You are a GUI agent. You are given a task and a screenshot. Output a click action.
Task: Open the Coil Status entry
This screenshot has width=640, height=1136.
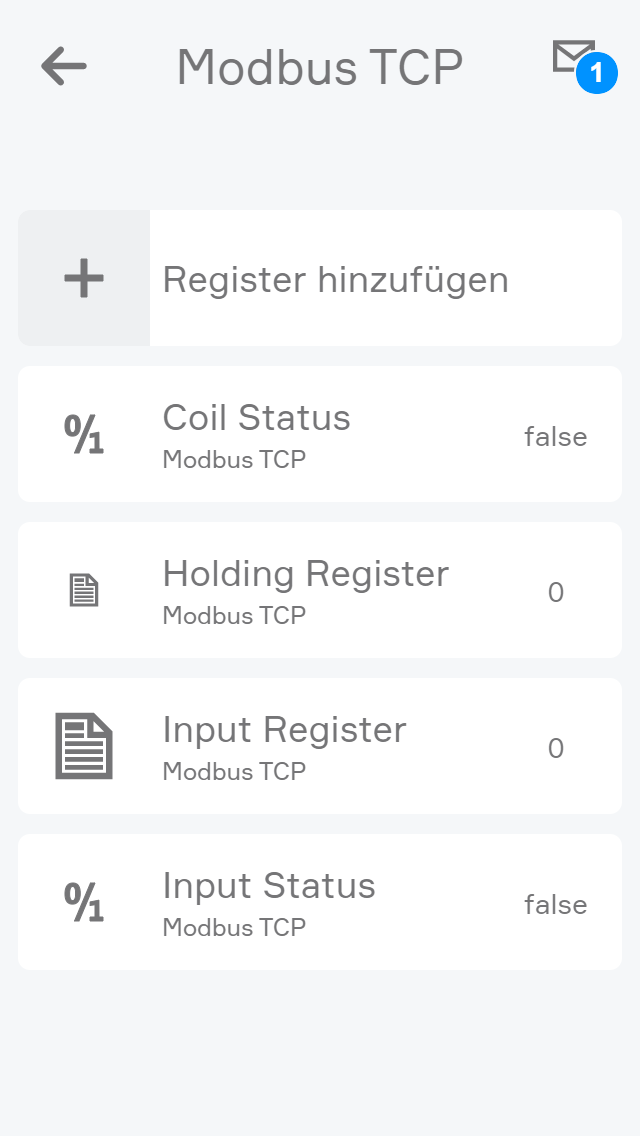257,418
